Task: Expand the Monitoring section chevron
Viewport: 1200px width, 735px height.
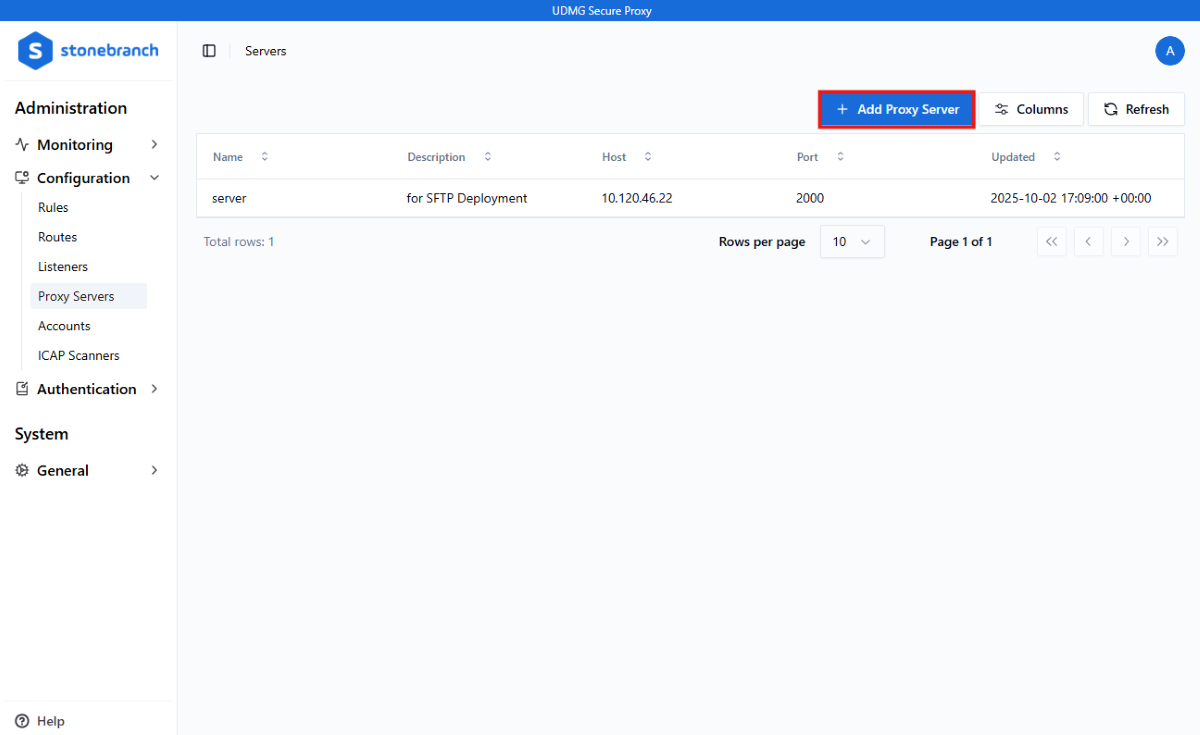Action: [154, 144]
